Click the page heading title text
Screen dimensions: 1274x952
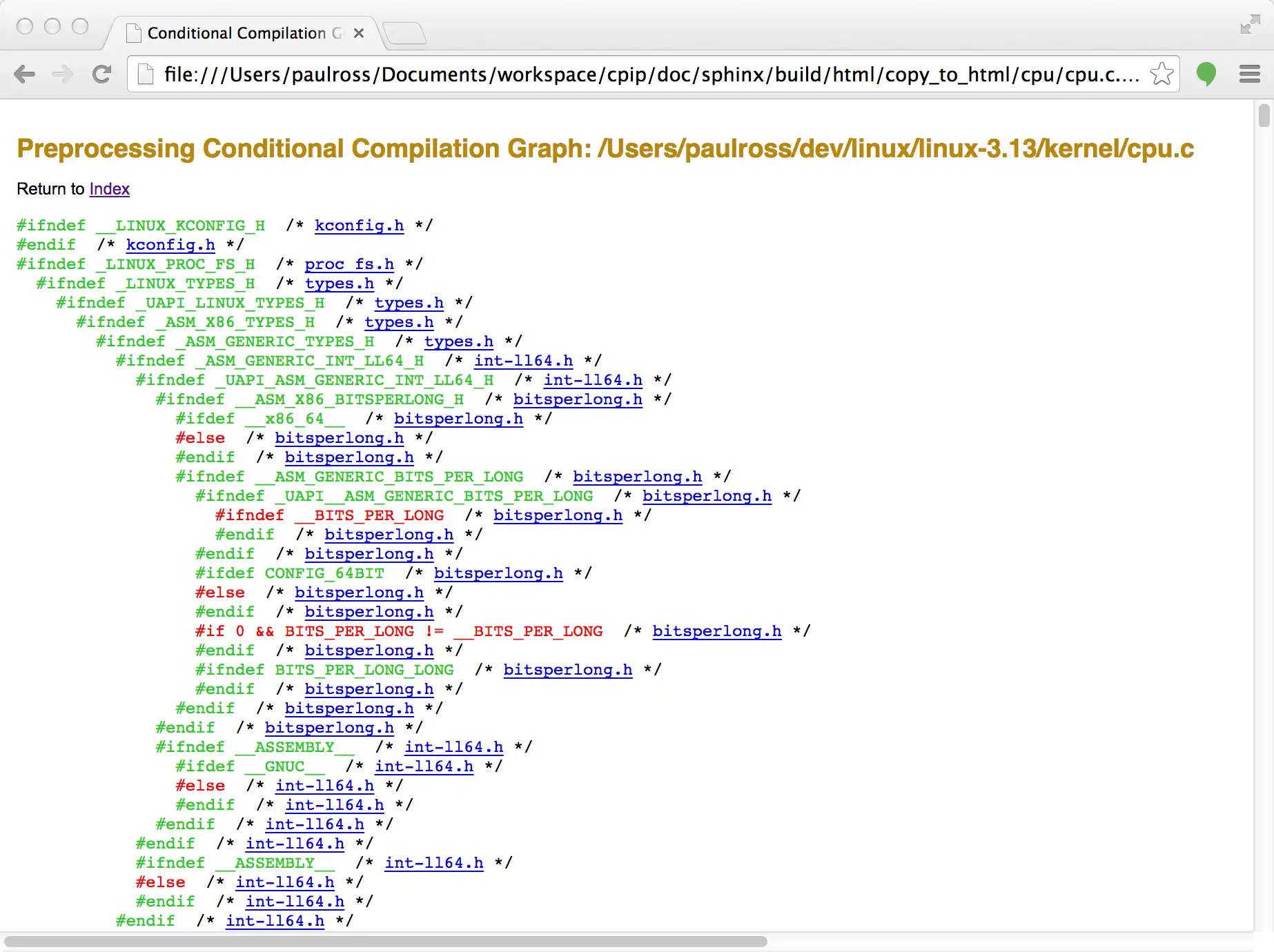point(605,148)
